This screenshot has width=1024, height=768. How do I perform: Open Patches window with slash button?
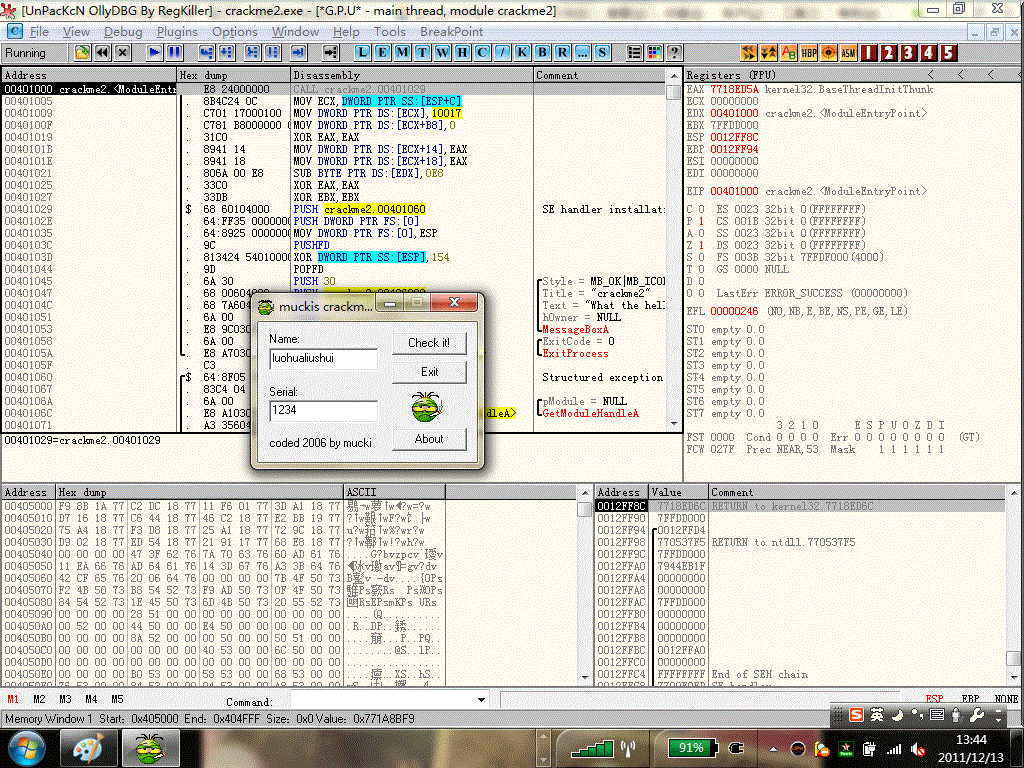[502, 53]
